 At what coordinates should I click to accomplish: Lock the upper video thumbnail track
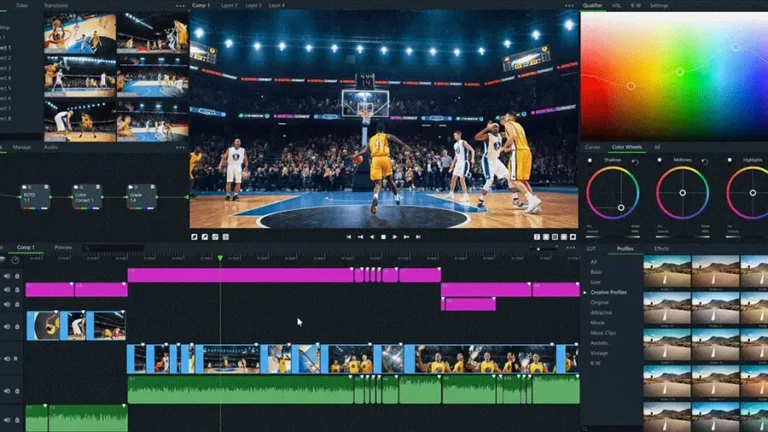17,326
